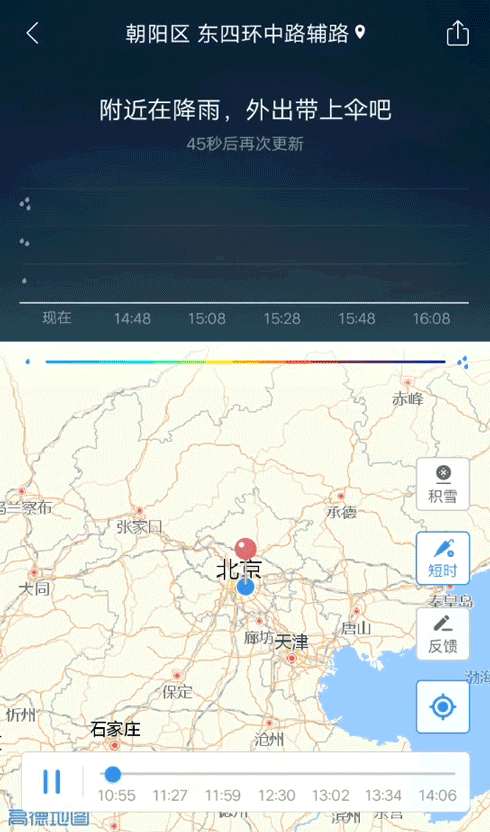Tap location pin beside address title
The width and height of the screenshot is (490, 832).
[x=360, y=32]
